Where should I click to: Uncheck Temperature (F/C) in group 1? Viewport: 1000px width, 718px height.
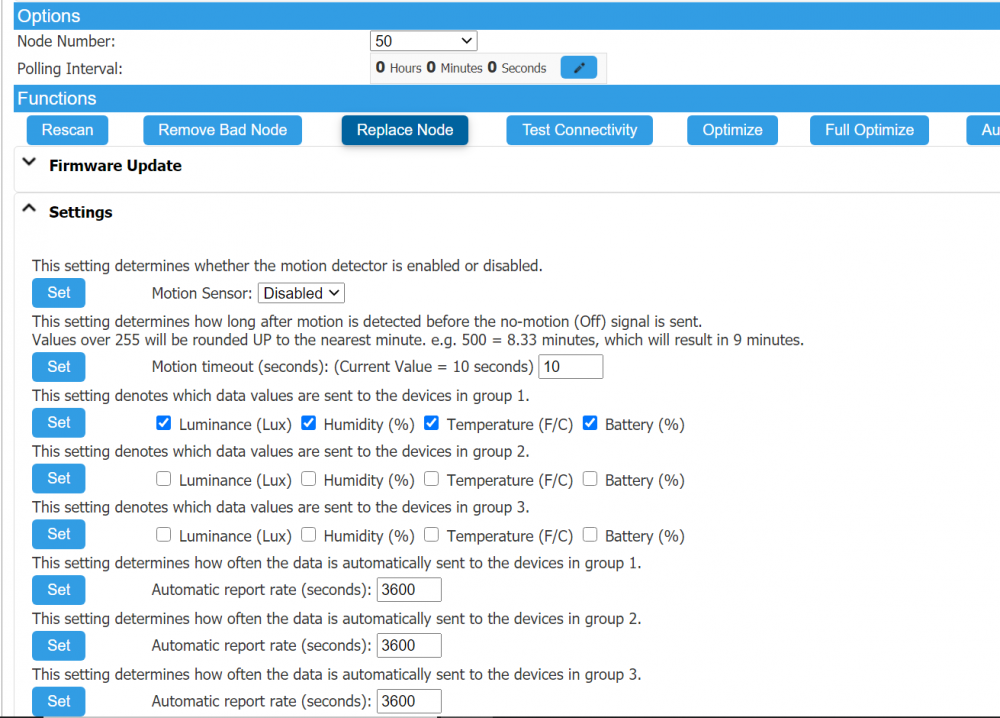(431, 423)
